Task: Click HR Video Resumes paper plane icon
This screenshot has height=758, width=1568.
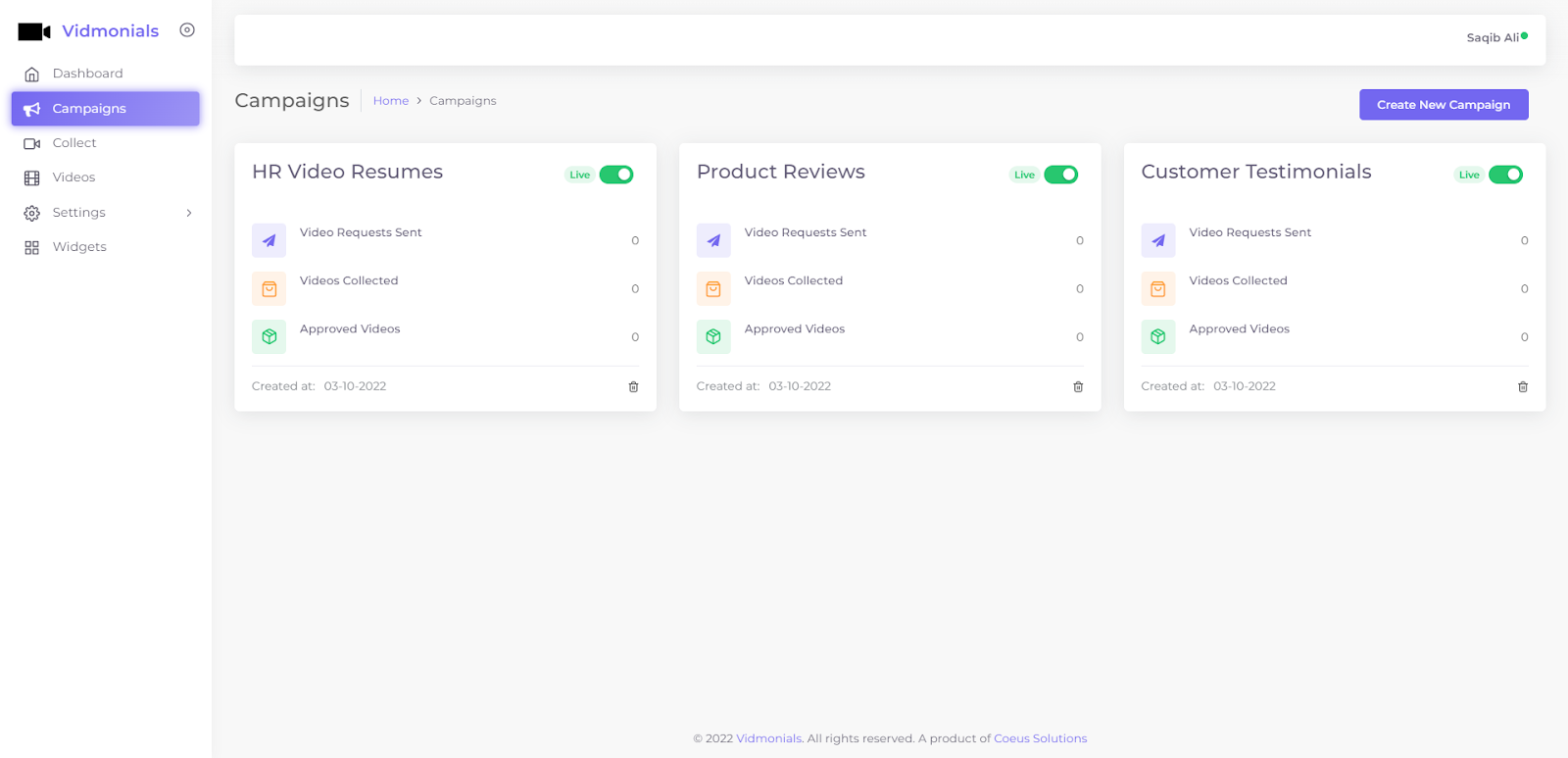Action: click(269, 240)
